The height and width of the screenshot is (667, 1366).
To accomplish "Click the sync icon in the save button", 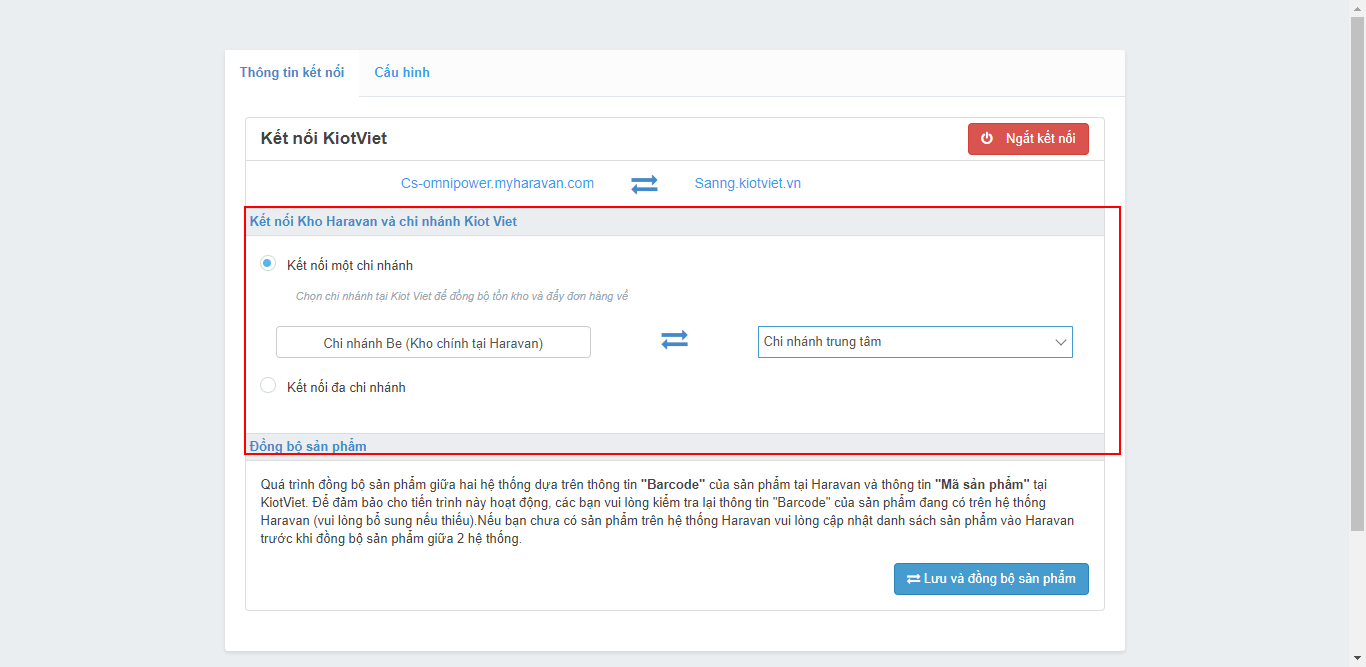I will pos(913,579).
